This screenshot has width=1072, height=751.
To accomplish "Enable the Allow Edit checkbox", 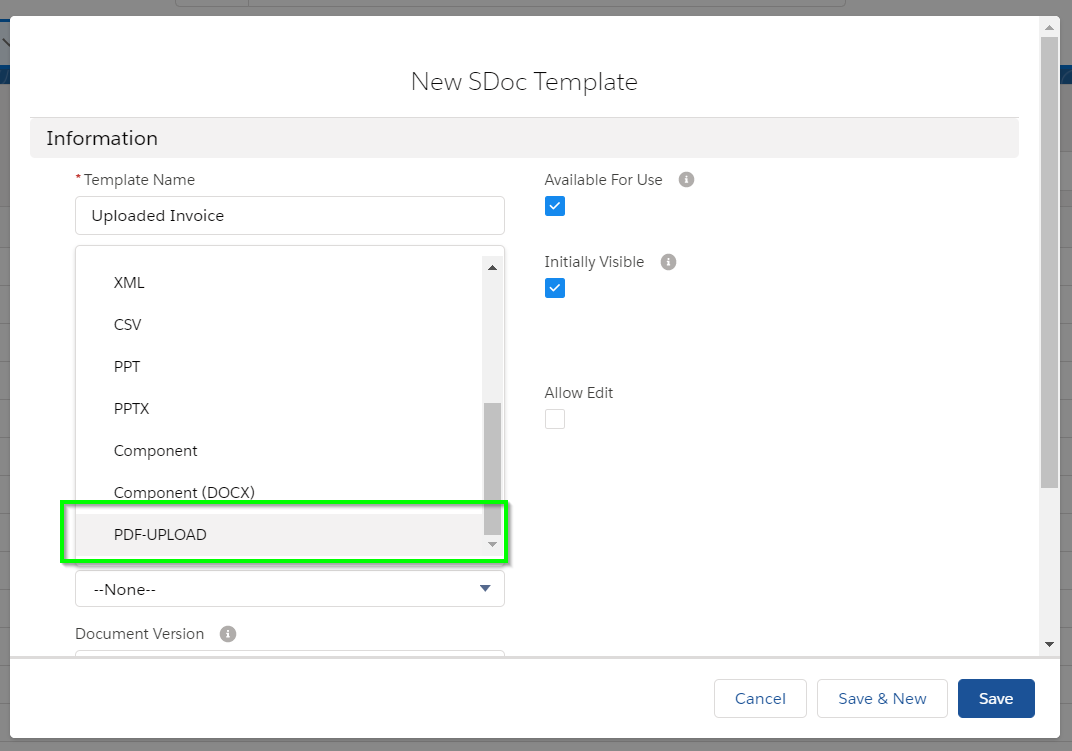I will [x=554, y=419].
